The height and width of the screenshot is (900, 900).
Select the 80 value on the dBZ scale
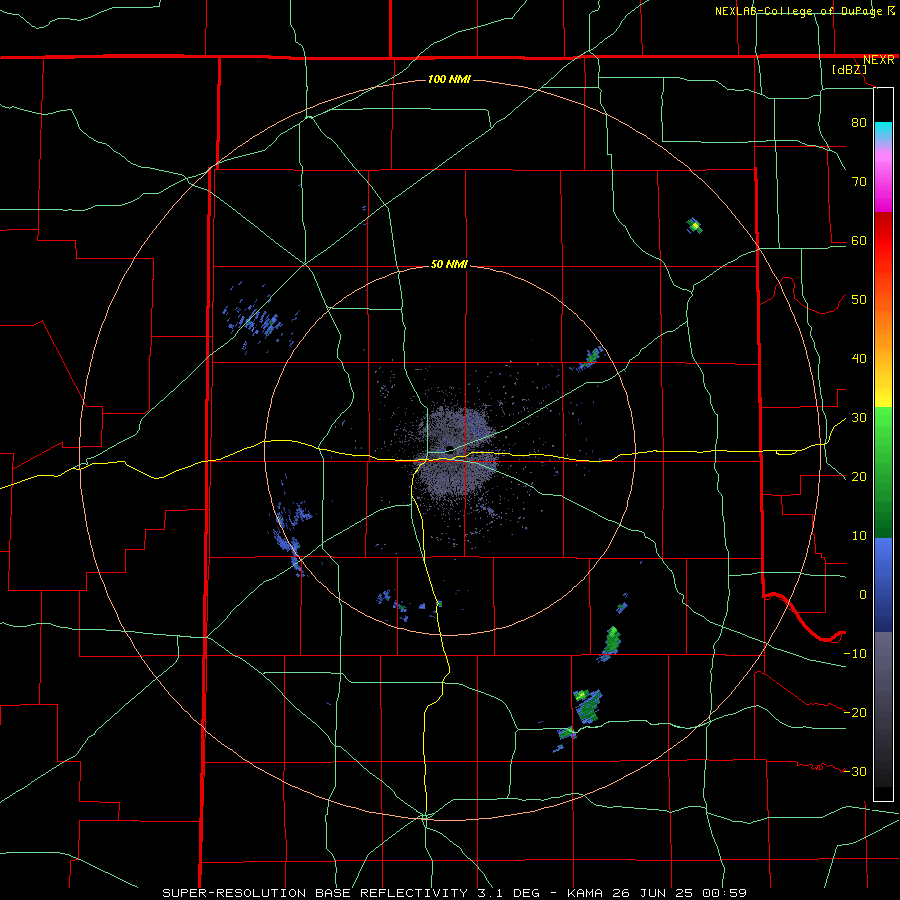859,122
